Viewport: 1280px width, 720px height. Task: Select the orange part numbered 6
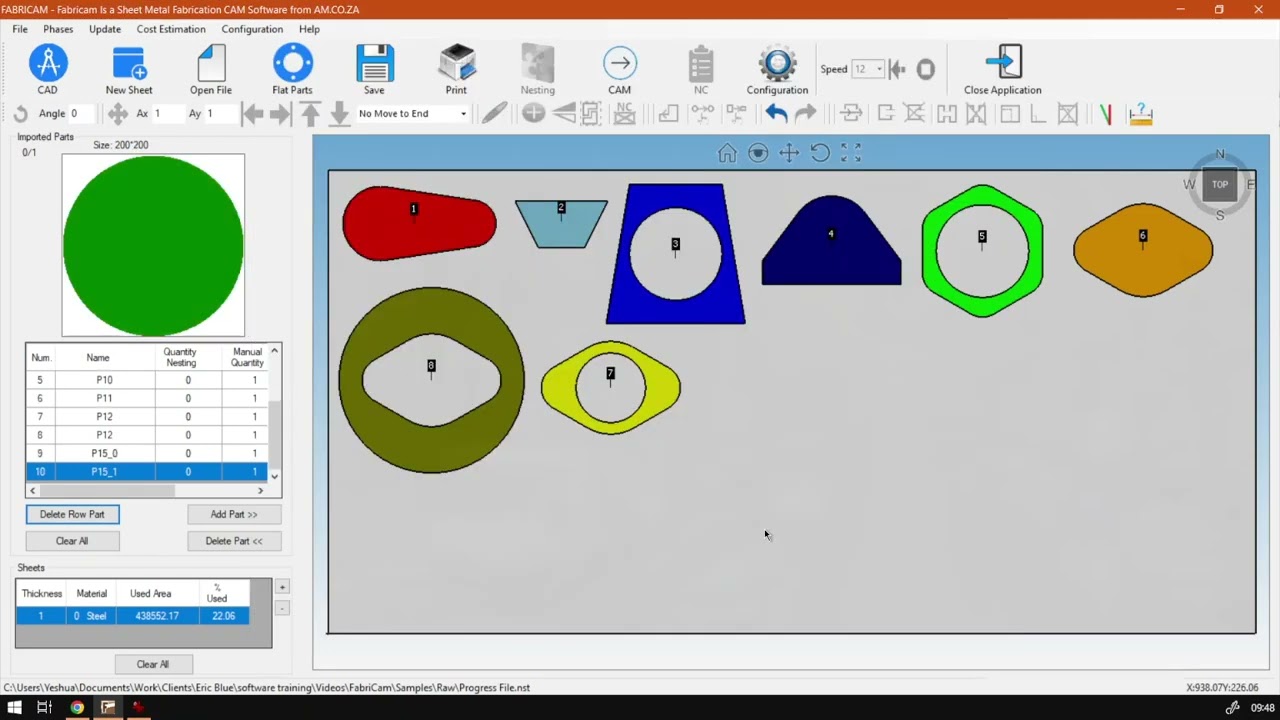[1143, 250]
